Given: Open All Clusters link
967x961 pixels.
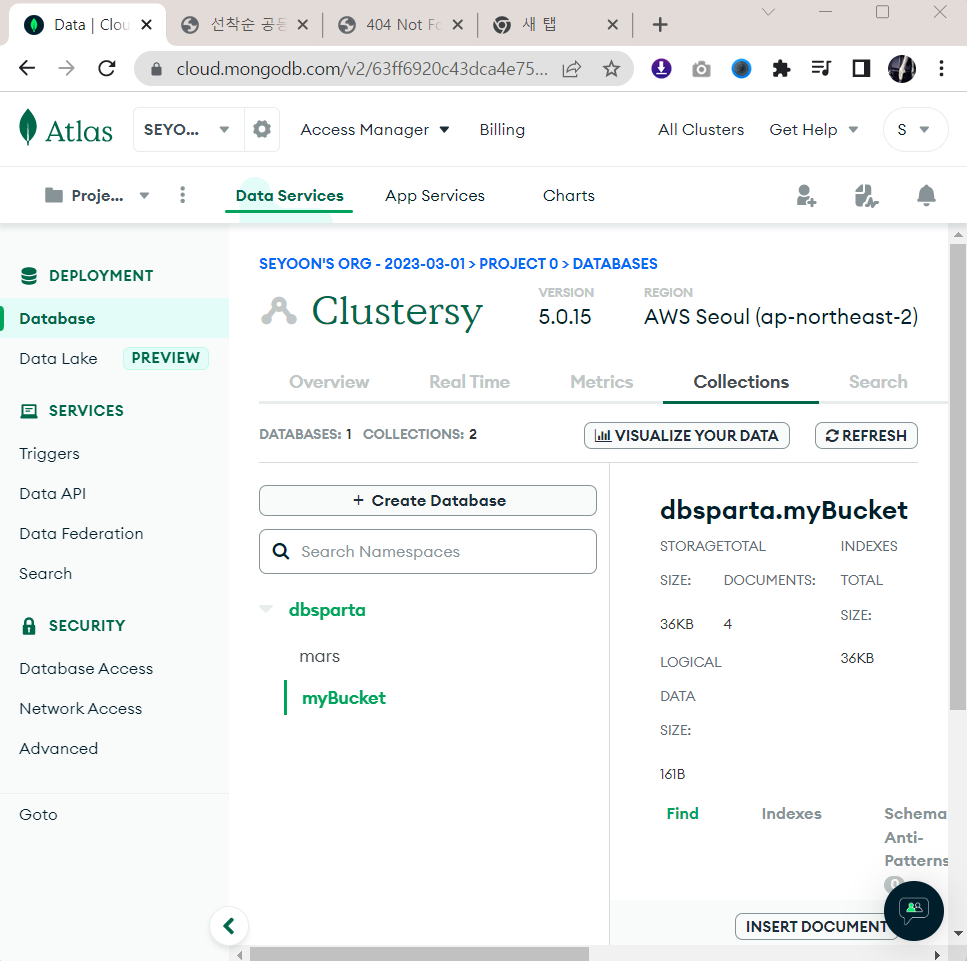Looking at the screenshot, I should coord(701,130).
